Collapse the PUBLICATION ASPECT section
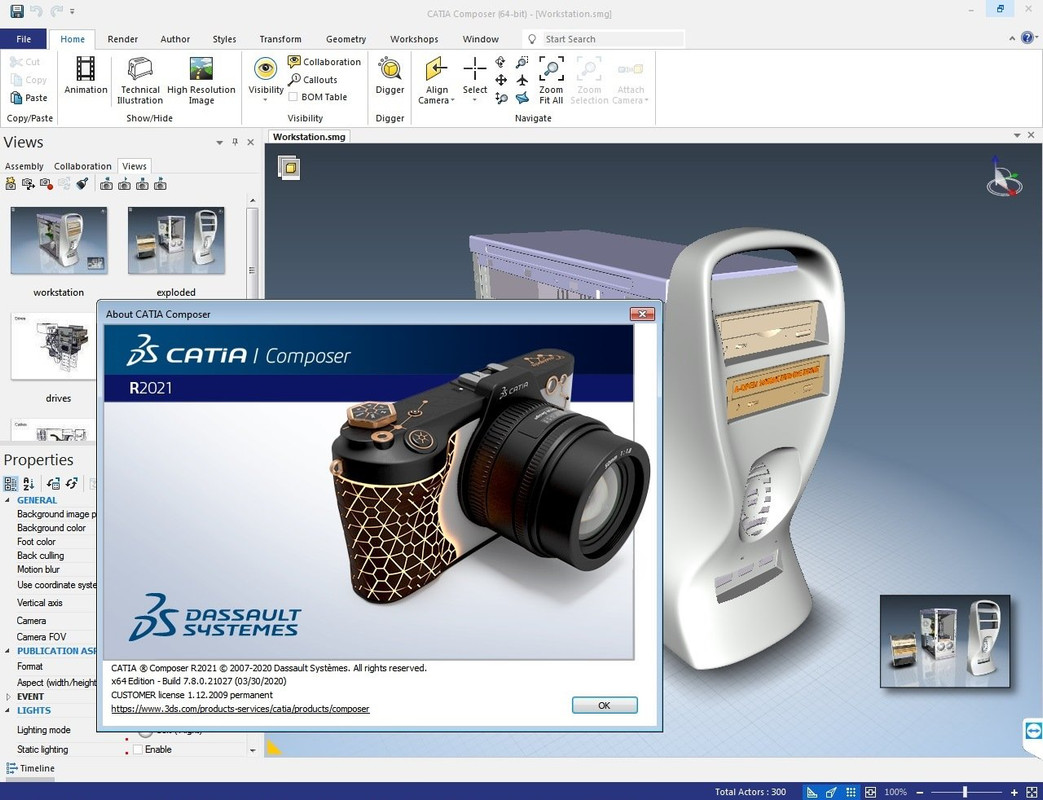Screen dimensions: 1043x800 (x=8, y=651)
